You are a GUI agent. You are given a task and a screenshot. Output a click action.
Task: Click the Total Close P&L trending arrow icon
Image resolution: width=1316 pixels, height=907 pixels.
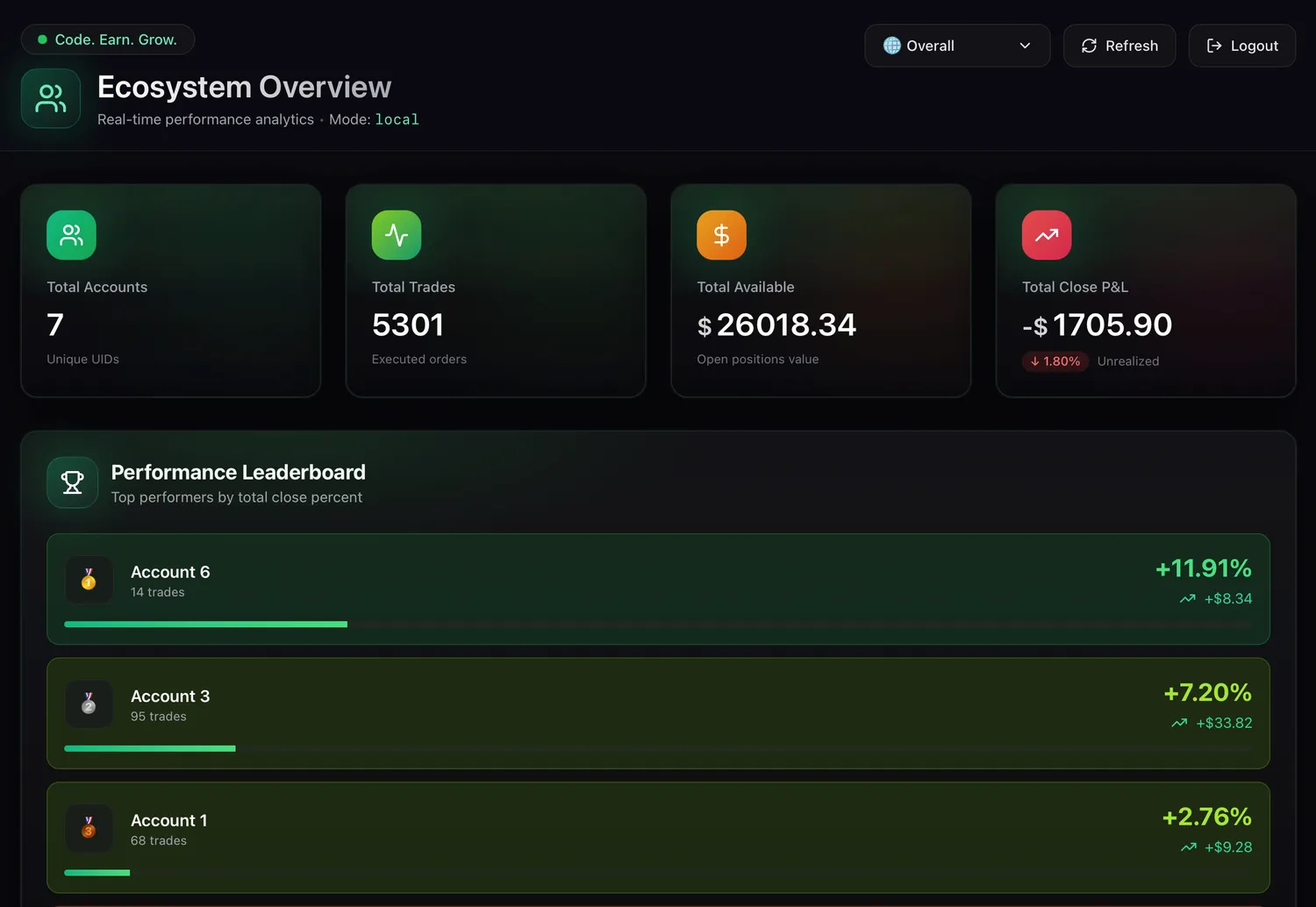point(1046,234)
